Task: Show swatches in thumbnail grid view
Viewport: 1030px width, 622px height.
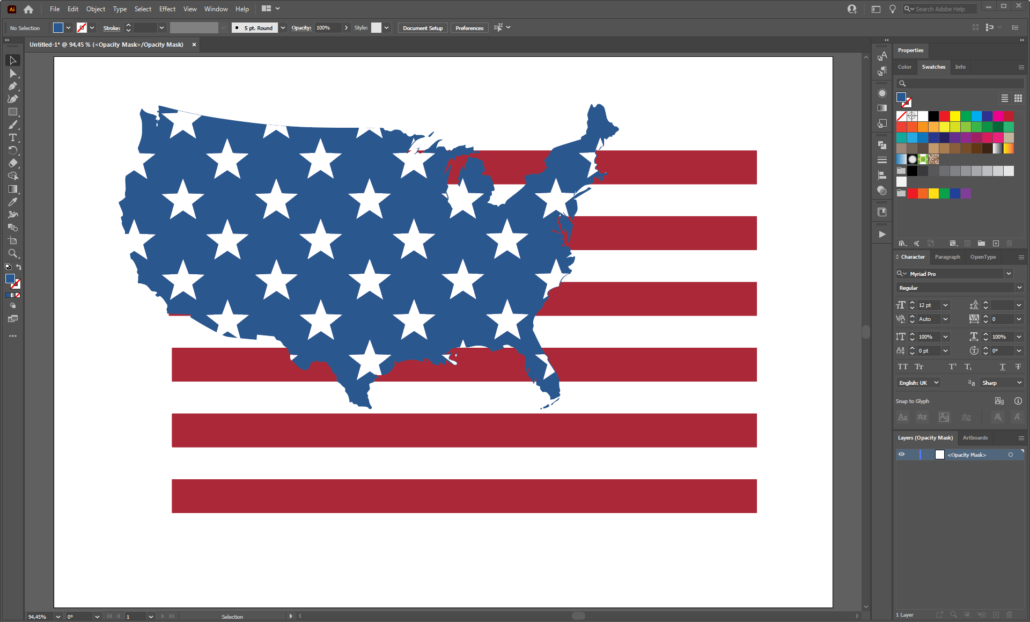Action: tap(1018, 98)
